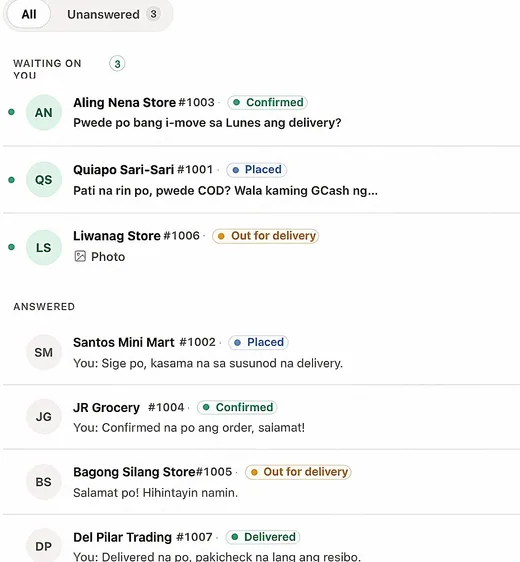Select the DP avatar for Del Pilar Trading

(44, 546)
